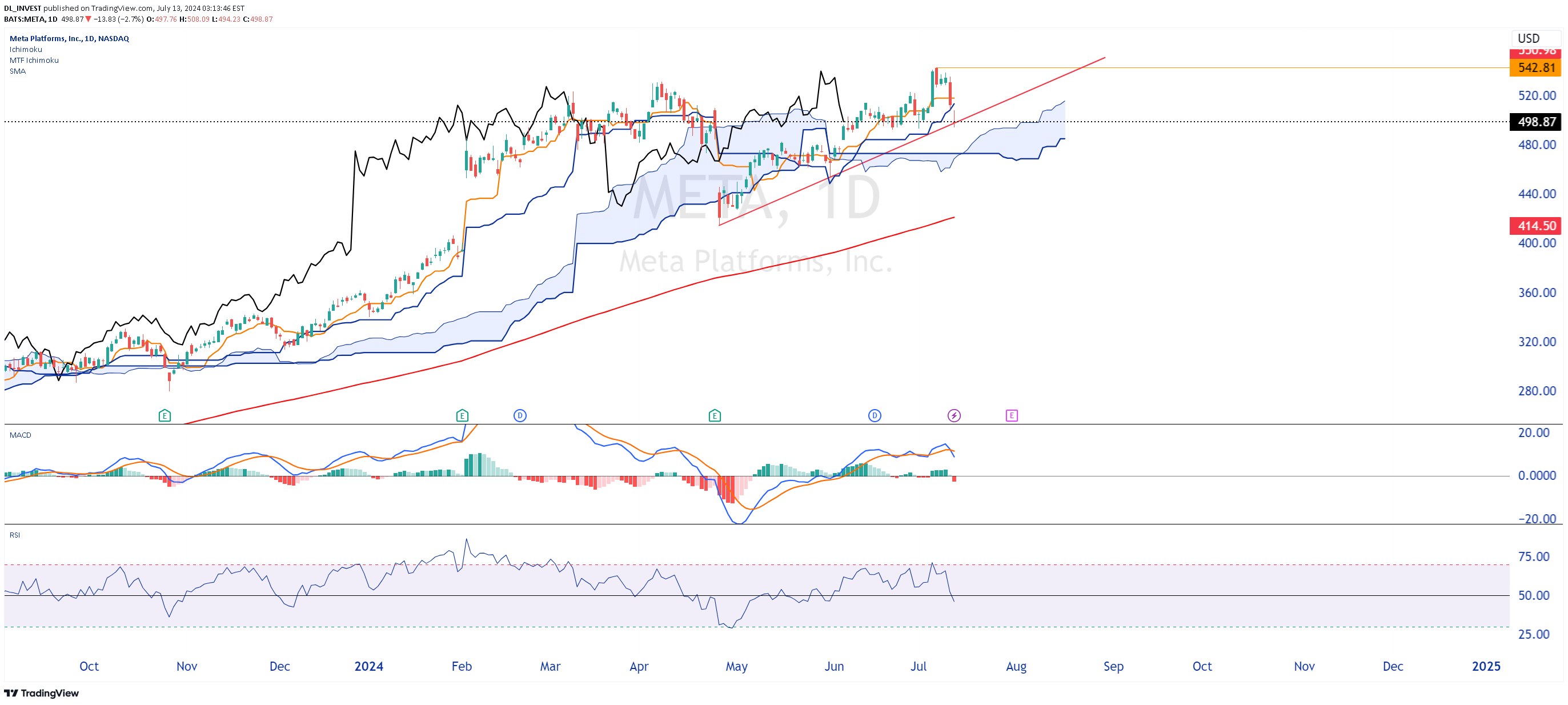The height and width of the screenshot is (705, 1568).
Task: Click the 320.00 price axis value
Action: tap(1537, 342)
